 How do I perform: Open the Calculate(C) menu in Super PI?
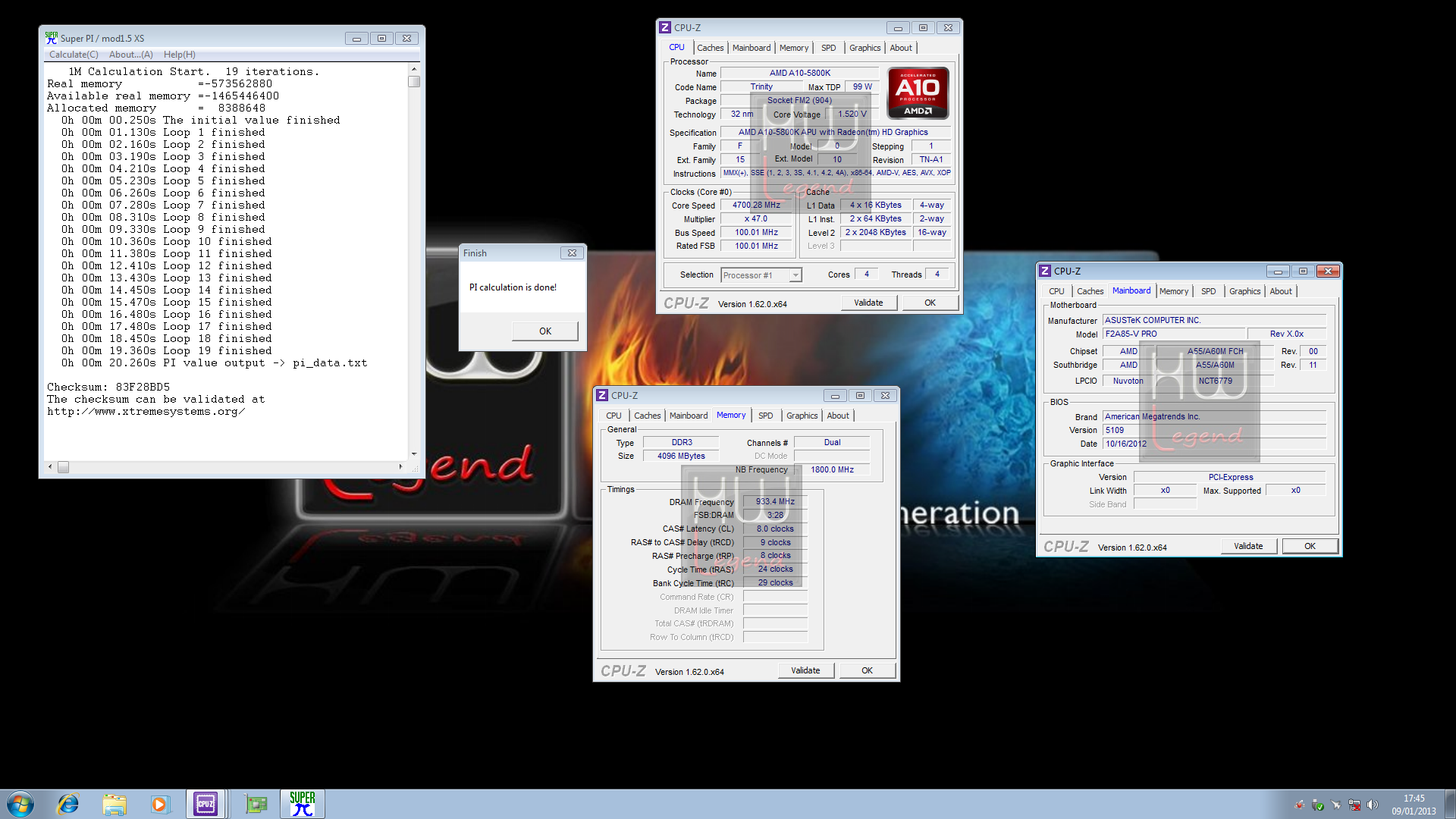[x=74, y=55]
